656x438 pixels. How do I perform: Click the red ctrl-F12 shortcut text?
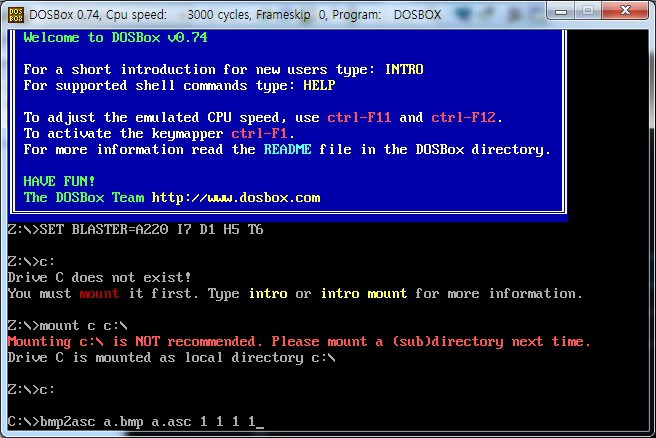coord(463,117)
